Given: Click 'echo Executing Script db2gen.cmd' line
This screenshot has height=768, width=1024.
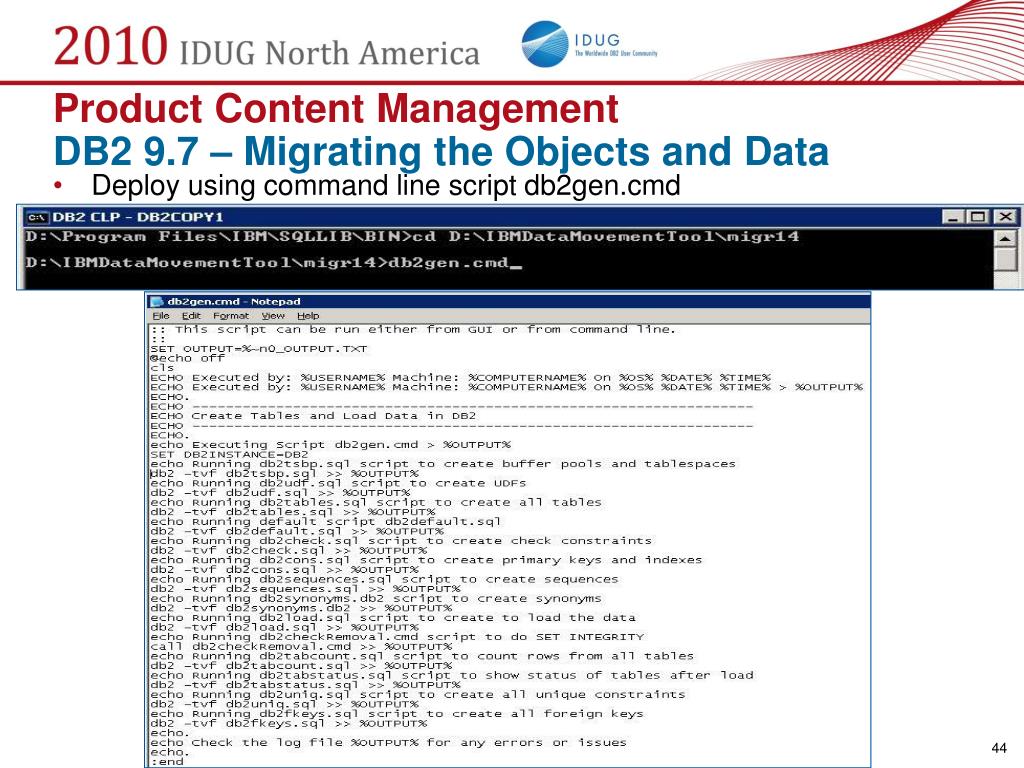Looking at the screenshot, I should click(x=330, y=445).
